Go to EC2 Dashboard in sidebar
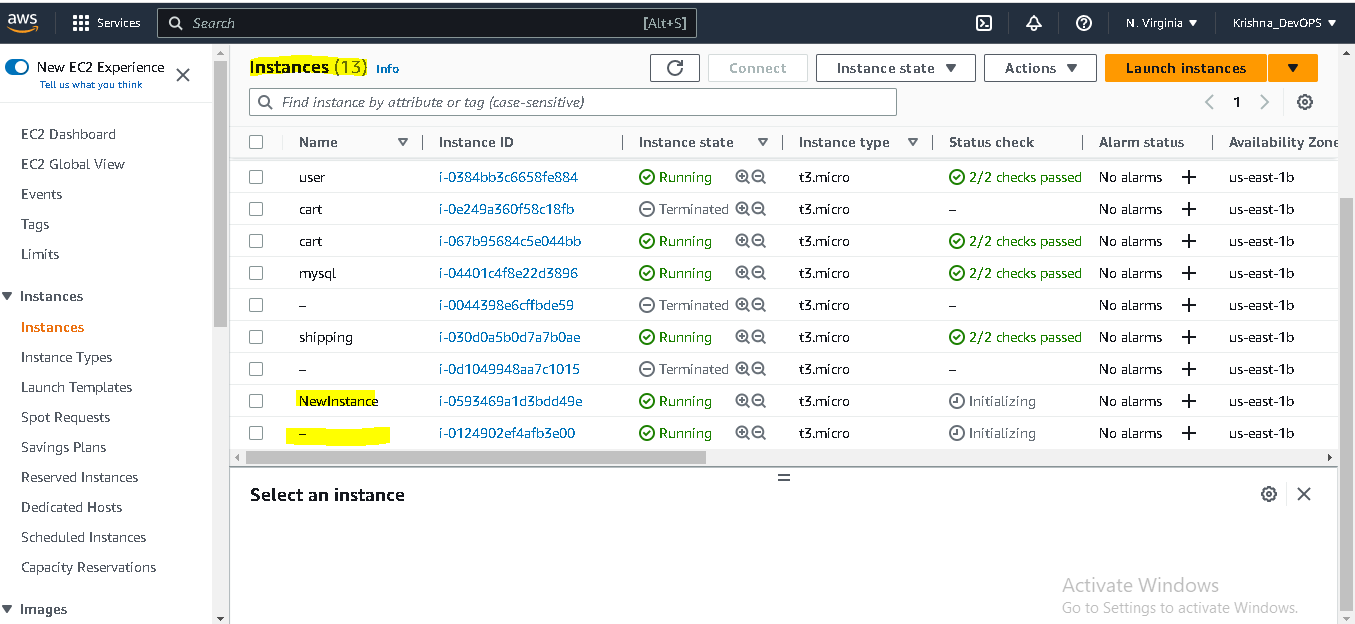The width and height of the screenshot is (1355, 624). (x=67, y=133)
